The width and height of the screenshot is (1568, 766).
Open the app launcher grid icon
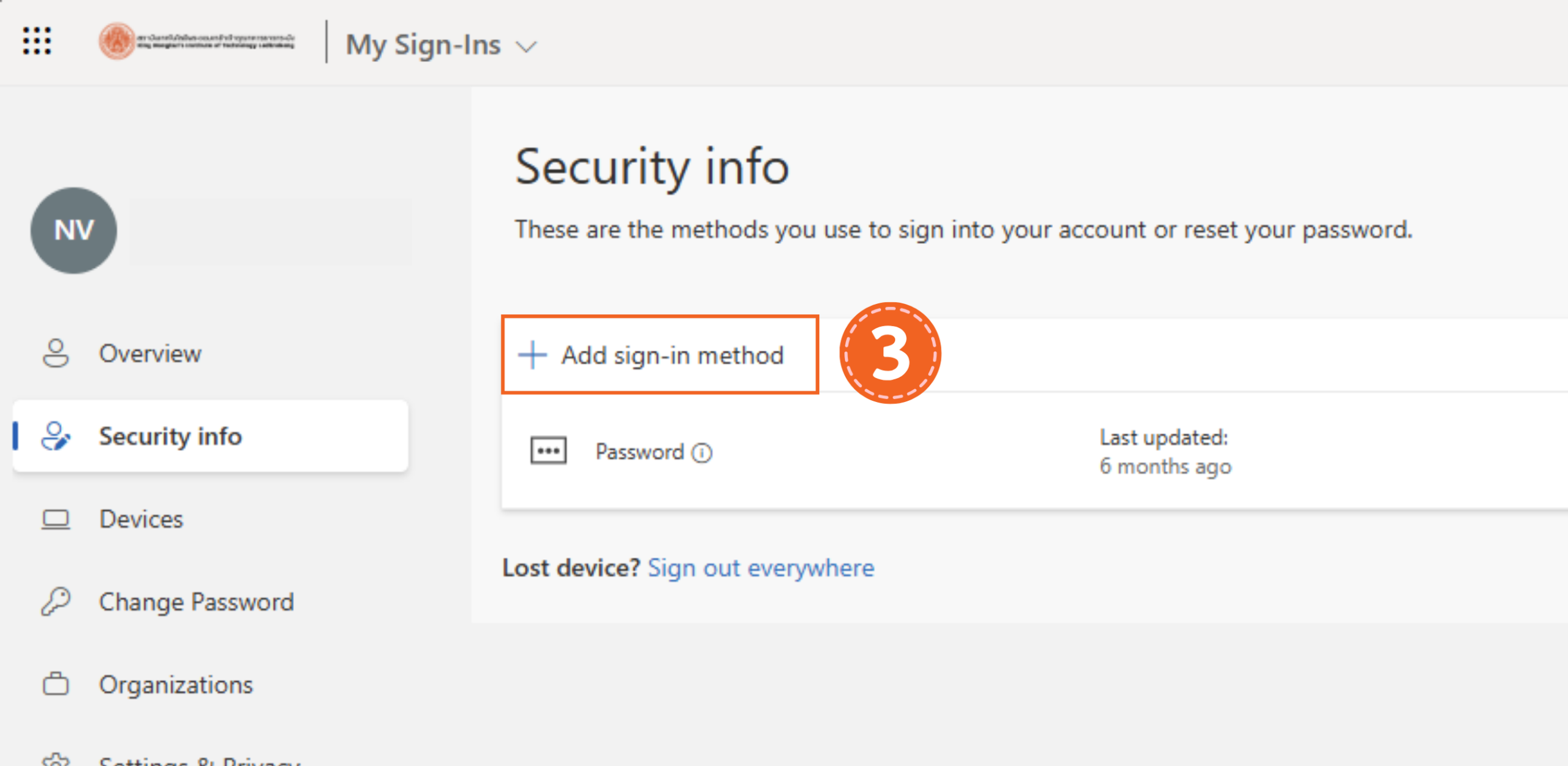tap(37, 42)
